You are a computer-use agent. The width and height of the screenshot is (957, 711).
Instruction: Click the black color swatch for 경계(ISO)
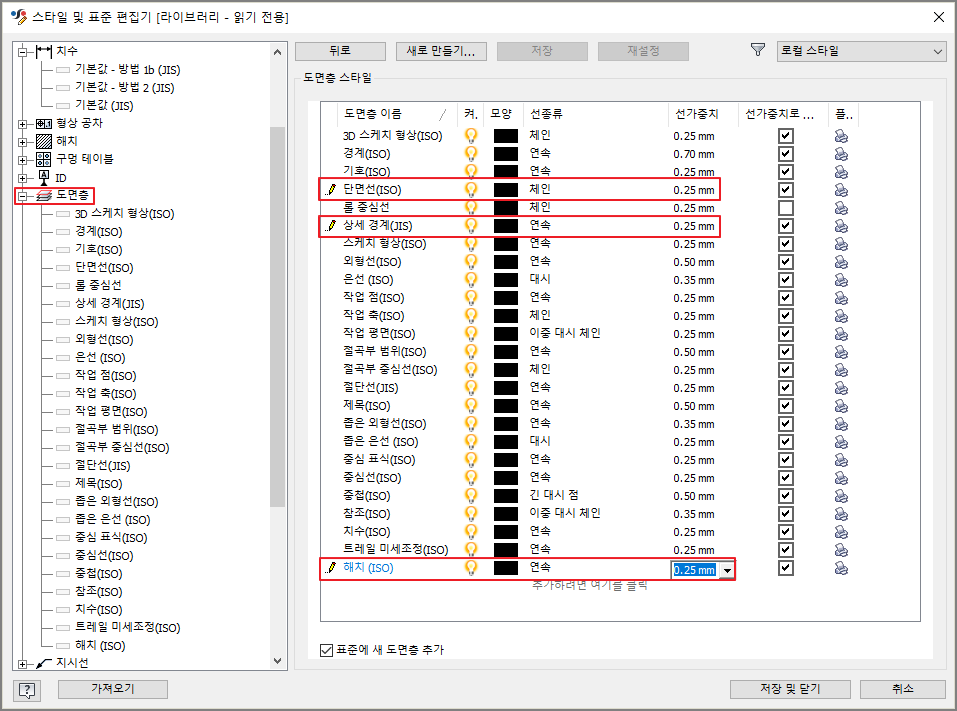505,154
